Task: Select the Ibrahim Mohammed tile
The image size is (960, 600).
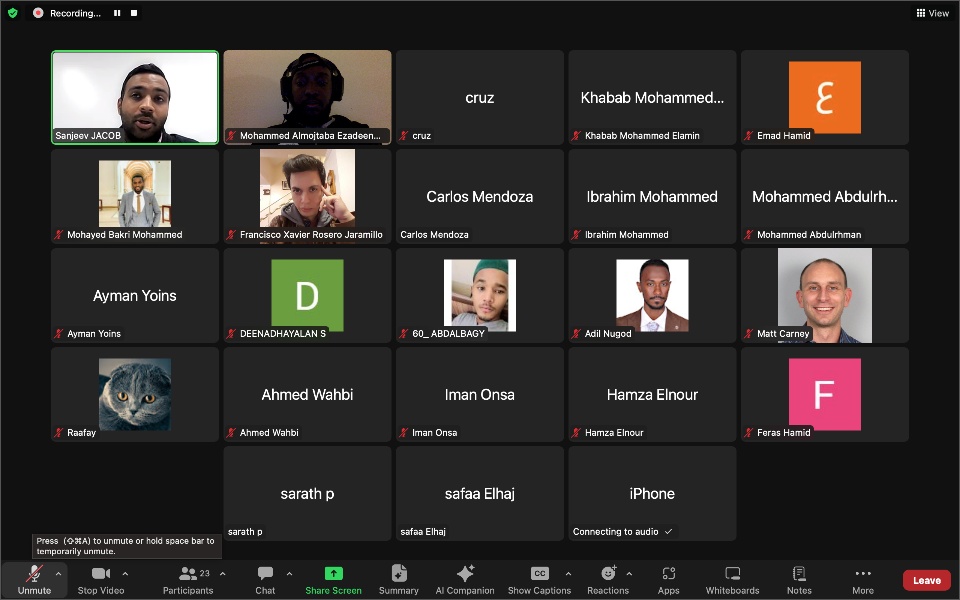Action: (652, 197)
